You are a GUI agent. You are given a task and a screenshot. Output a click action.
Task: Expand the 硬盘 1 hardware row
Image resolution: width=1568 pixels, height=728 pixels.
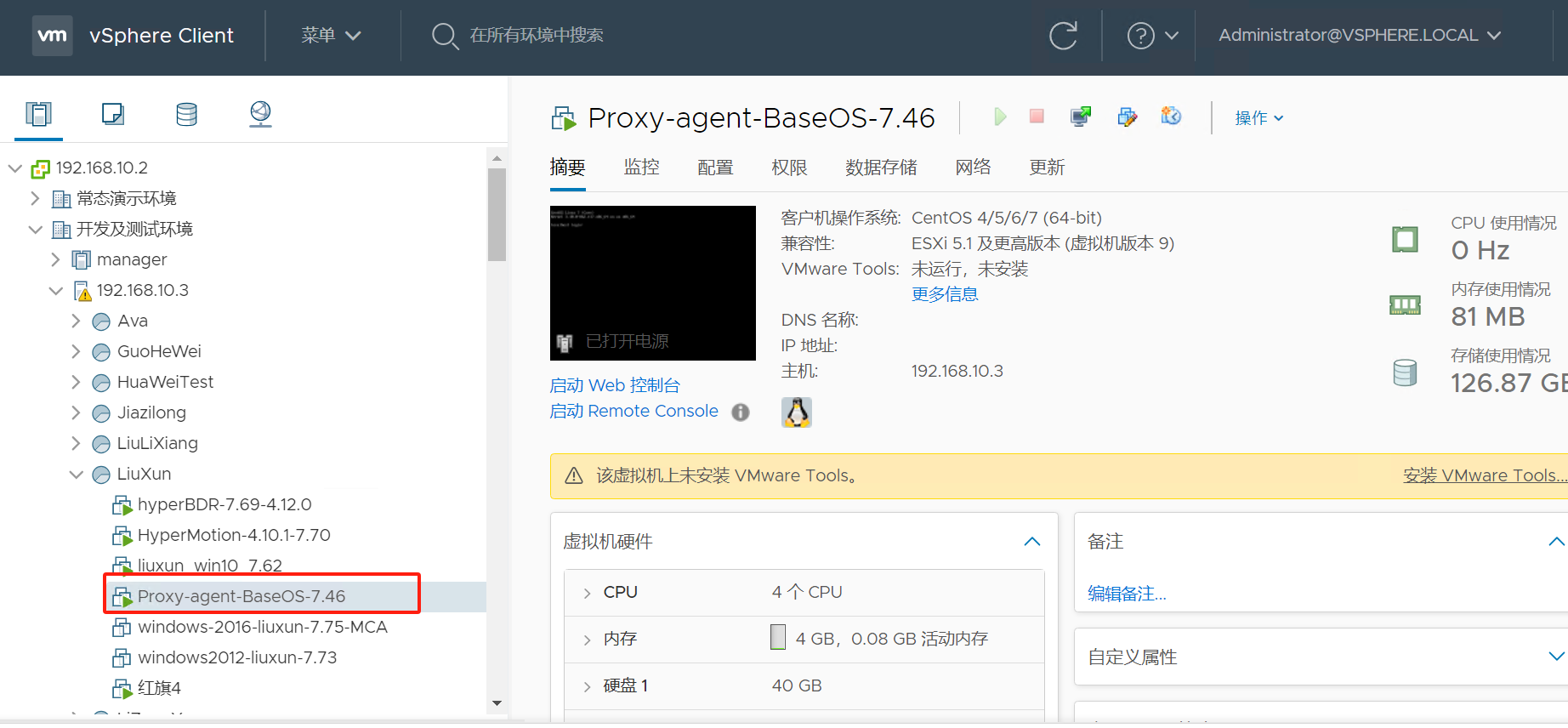(x=587, y=686)
